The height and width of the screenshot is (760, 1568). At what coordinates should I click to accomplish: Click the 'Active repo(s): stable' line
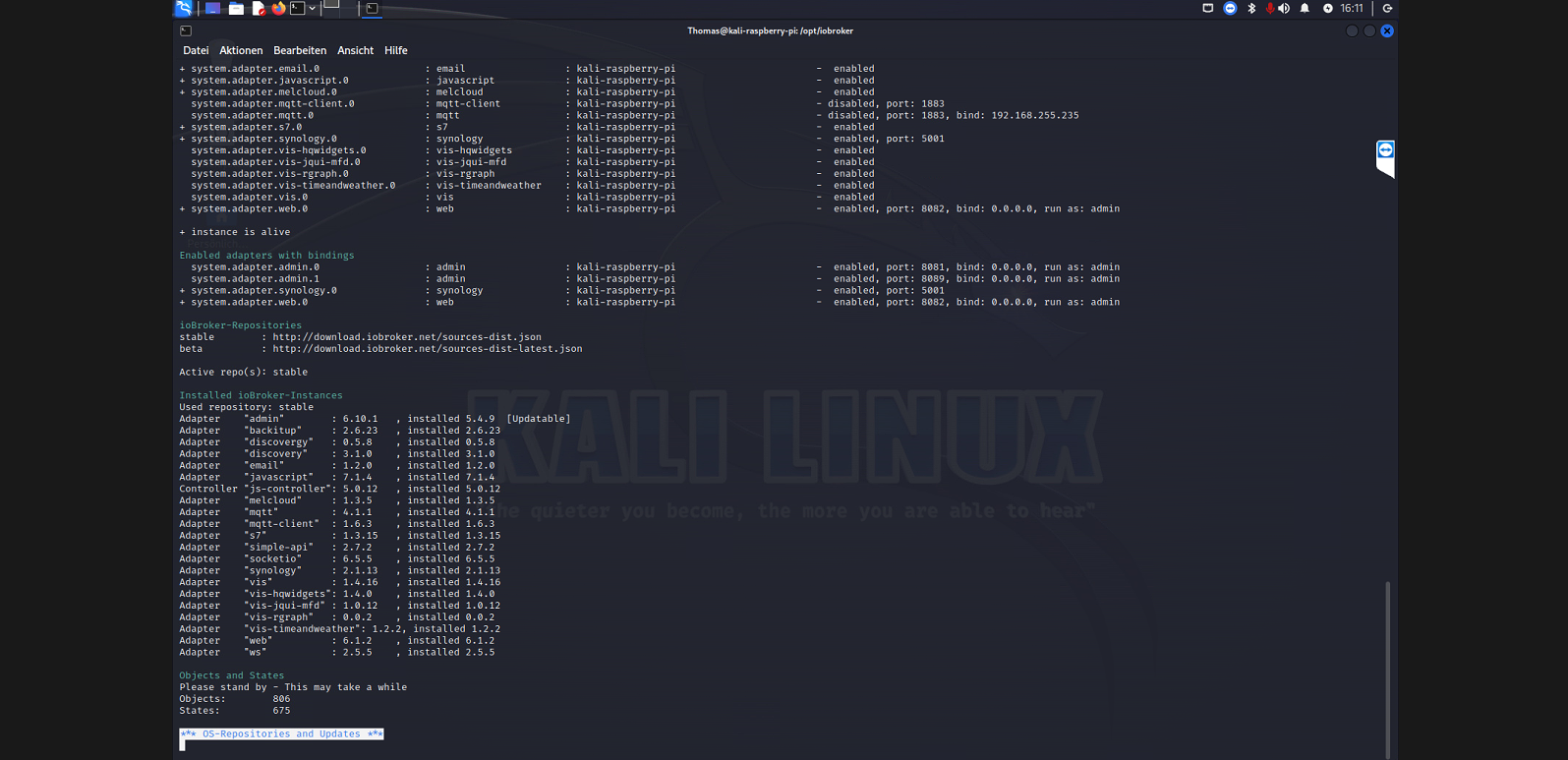click(243, 373)
